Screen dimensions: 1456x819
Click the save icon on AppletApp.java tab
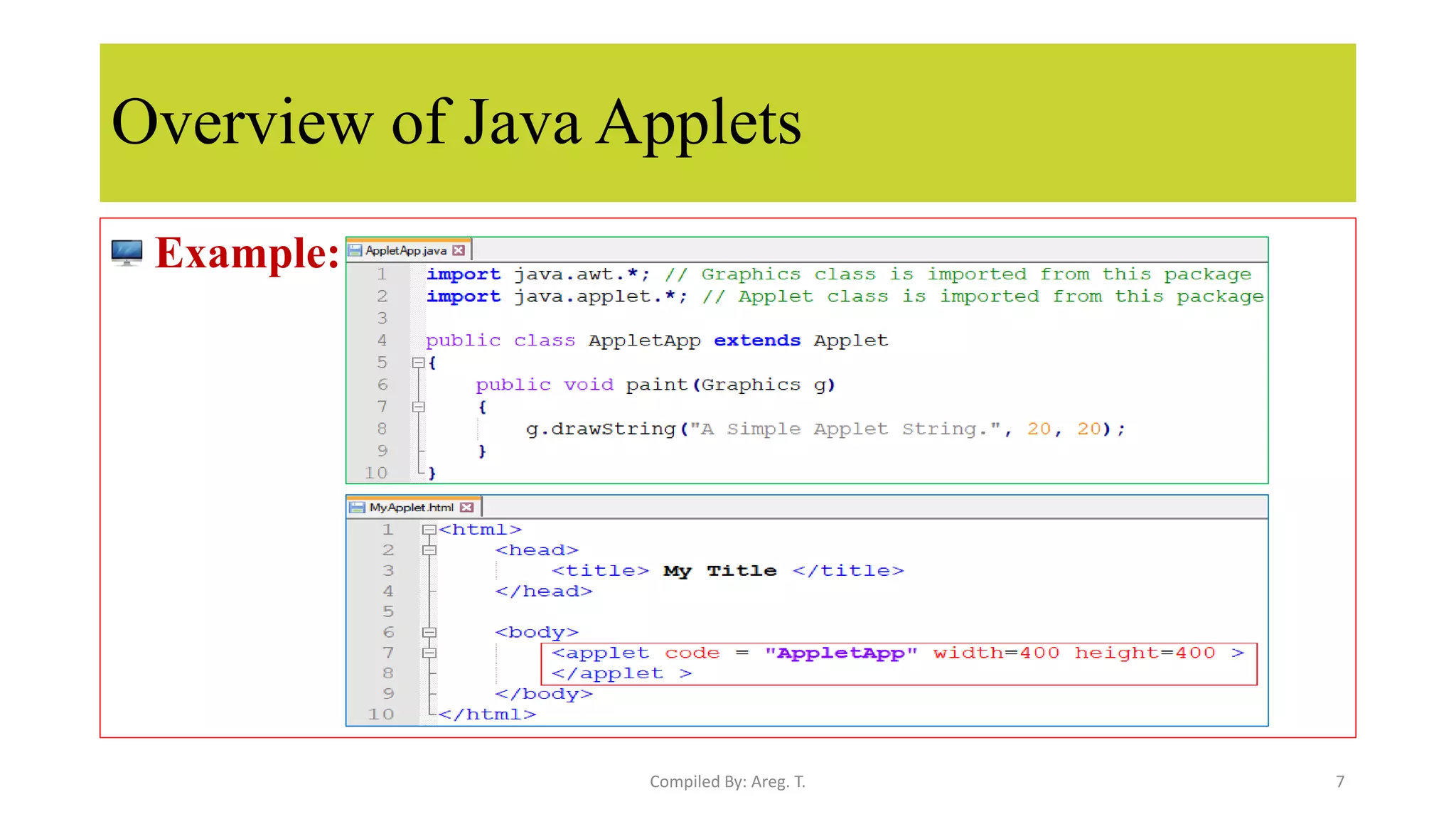[x=355, y=250]
